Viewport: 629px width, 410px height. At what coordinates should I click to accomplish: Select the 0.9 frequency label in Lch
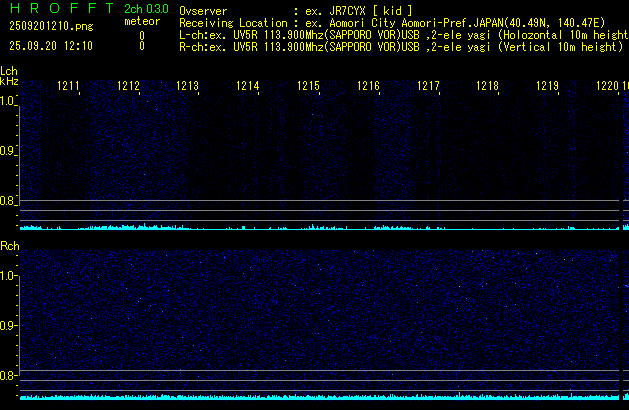[8, 151]
